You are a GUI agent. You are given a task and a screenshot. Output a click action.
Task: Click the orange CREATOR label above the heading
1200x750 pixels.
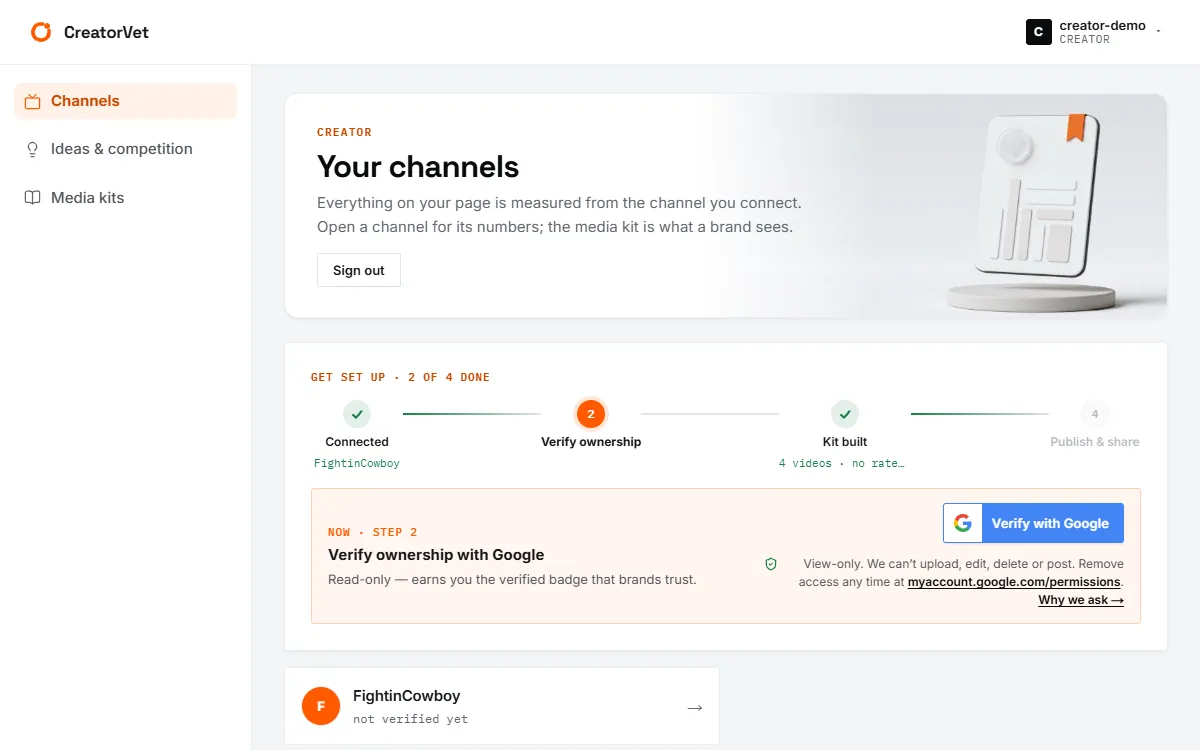(344, 132)
